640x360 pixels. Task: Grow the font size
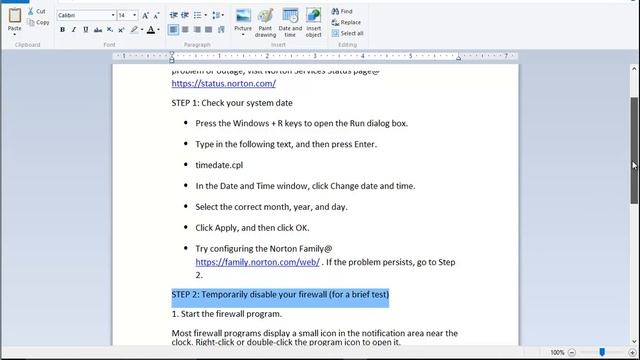[x=145, y=16]
